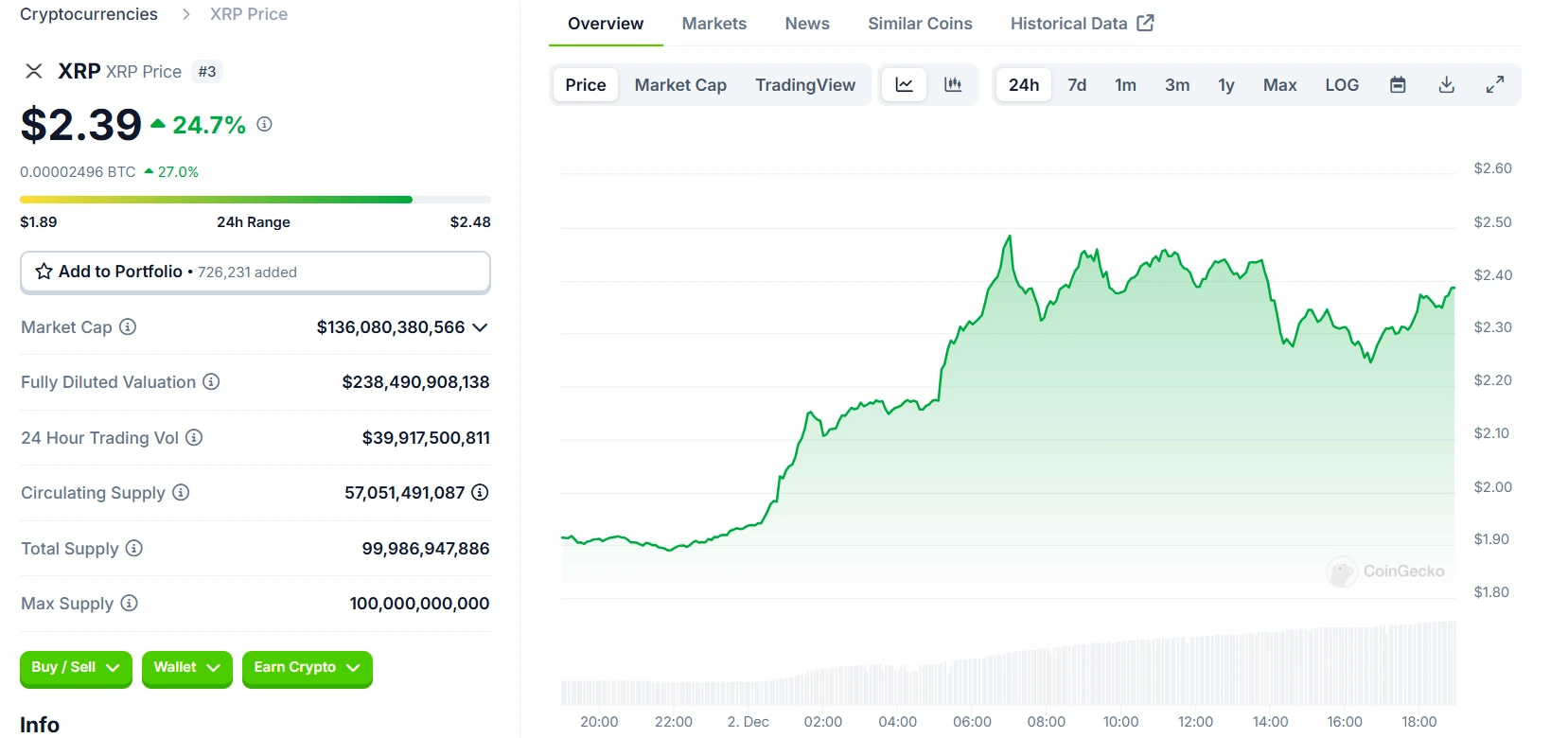1568x738 pixels.
Task: Open the Earn Crypto dropdown
Action: coord(308,668)
